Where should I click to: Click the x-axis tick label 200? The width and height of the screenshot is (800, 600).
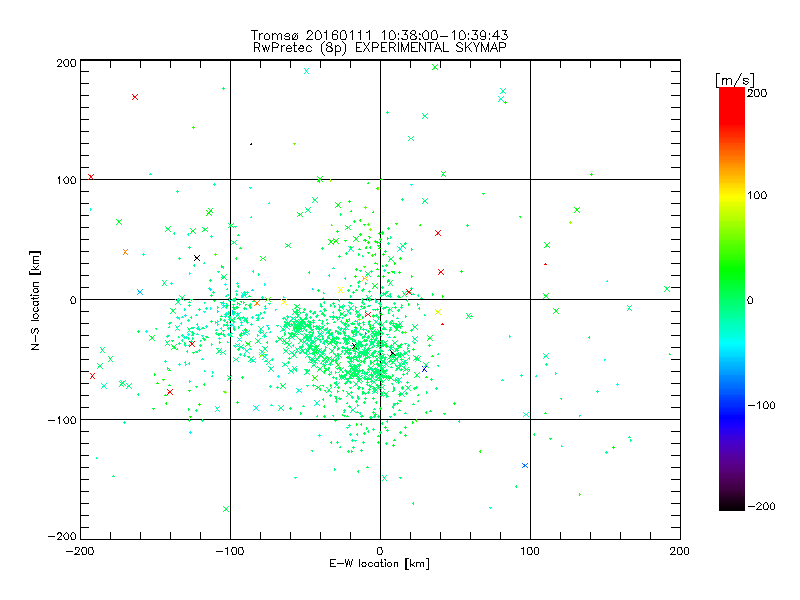click(680, 551)
